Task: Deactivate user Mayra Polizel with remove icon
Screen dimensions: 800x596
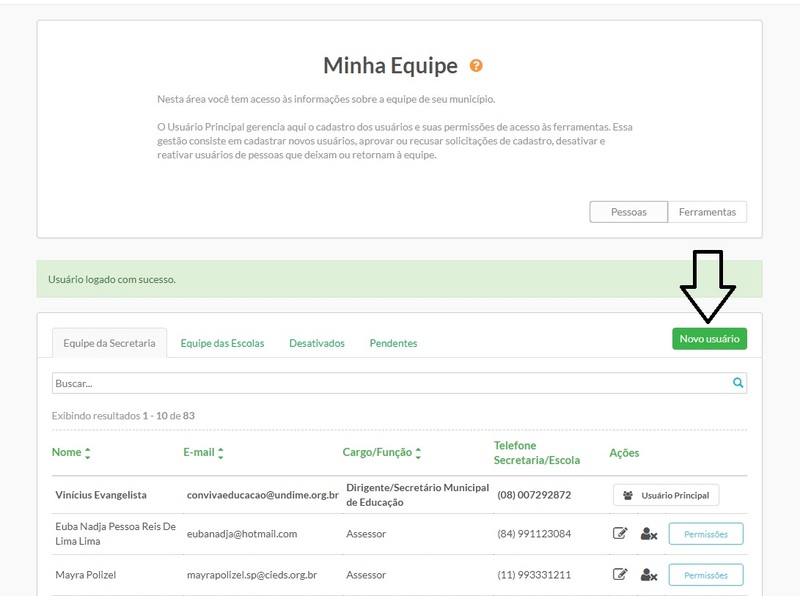Action: tap(648, 575)
